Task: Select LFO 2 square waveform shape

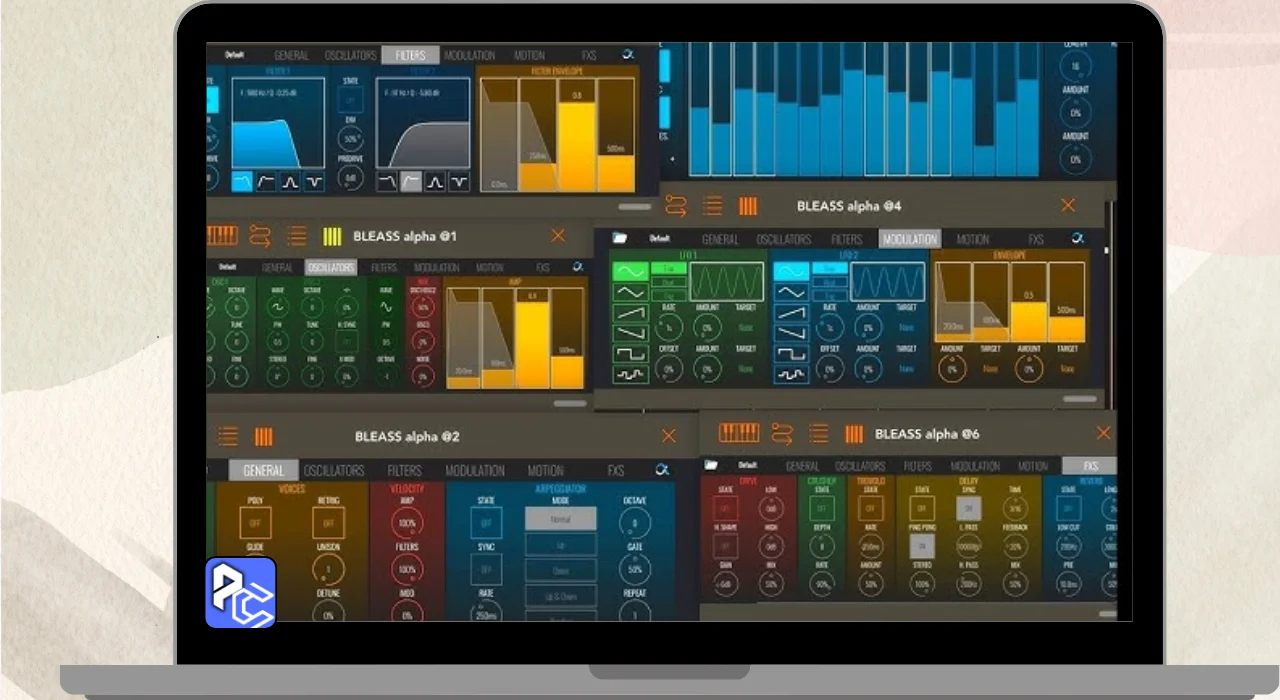Action: coord(792,353)
